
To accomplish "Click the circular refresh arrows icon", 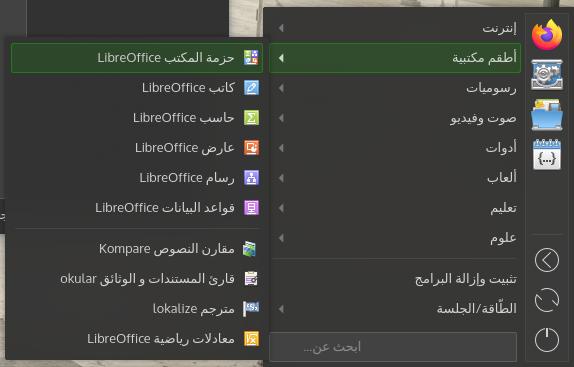I will click(547, 300).
